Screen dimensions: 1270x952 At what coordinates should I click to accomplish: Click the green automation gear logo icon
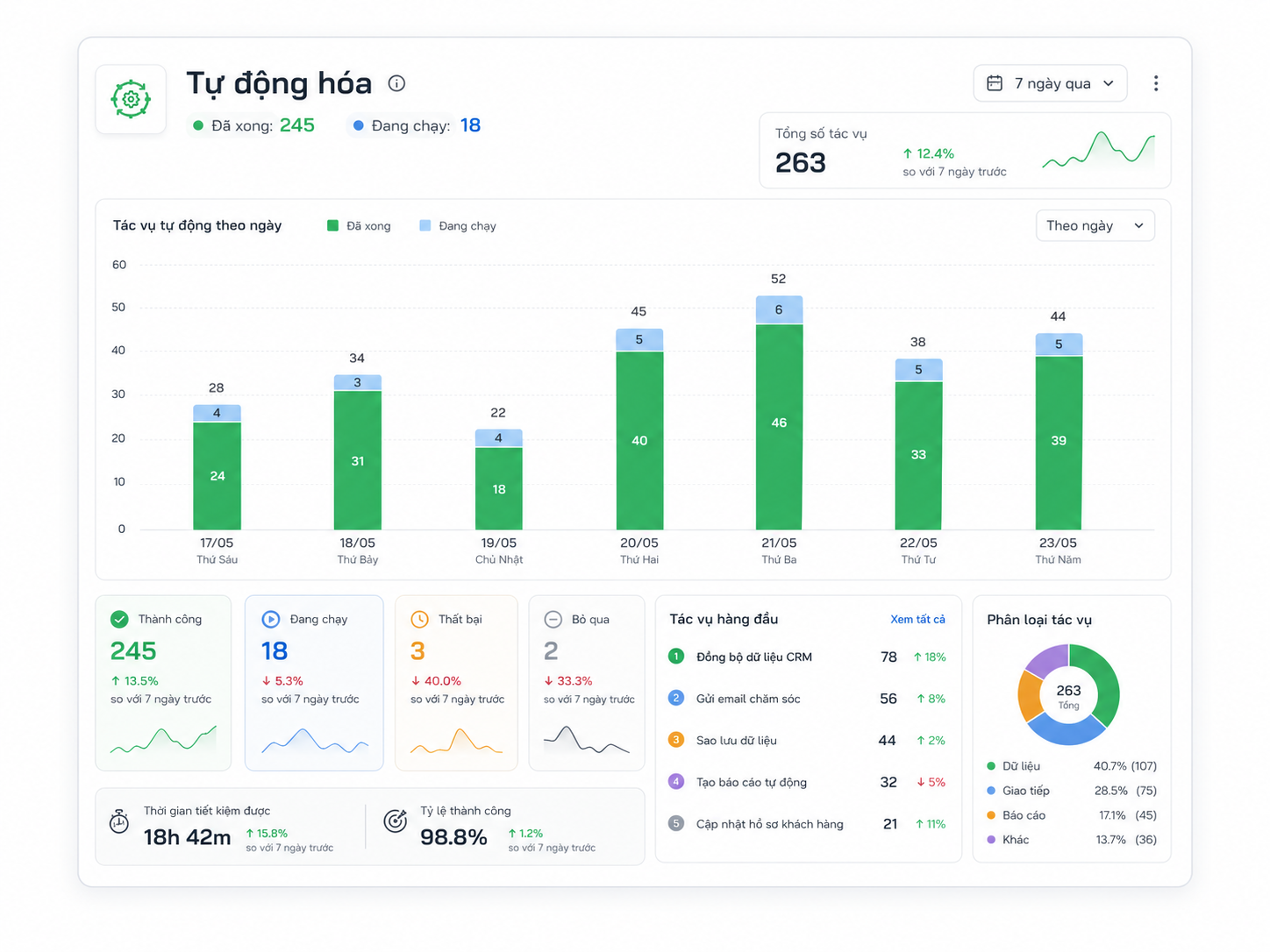[x=131, y=99]
